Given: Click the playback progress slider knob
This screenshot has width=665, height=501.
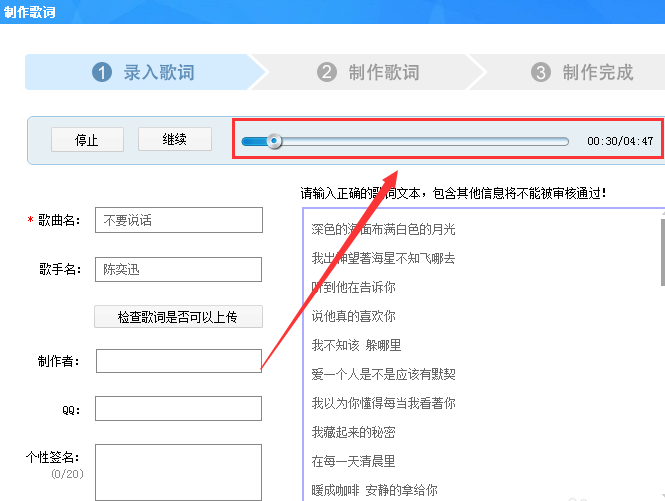Looking at the screenshot, I should click(274, 141).
